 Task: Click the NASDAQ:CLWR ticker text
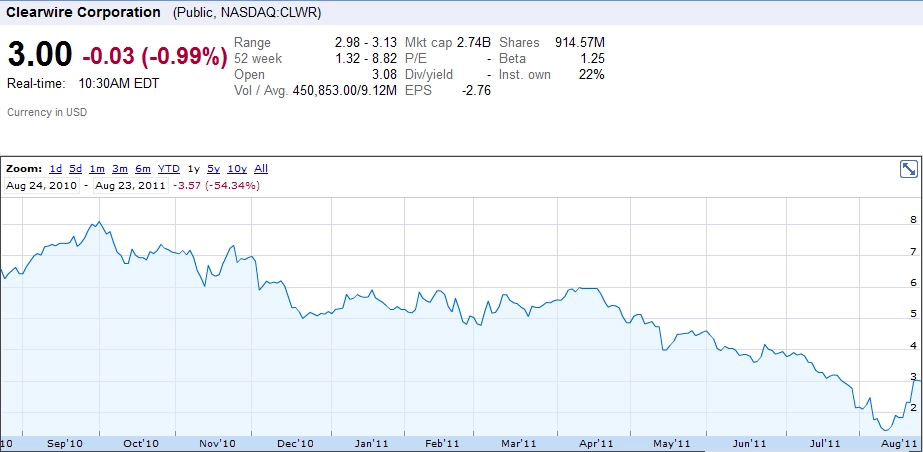pyautogui.click(x=270, y=13)
